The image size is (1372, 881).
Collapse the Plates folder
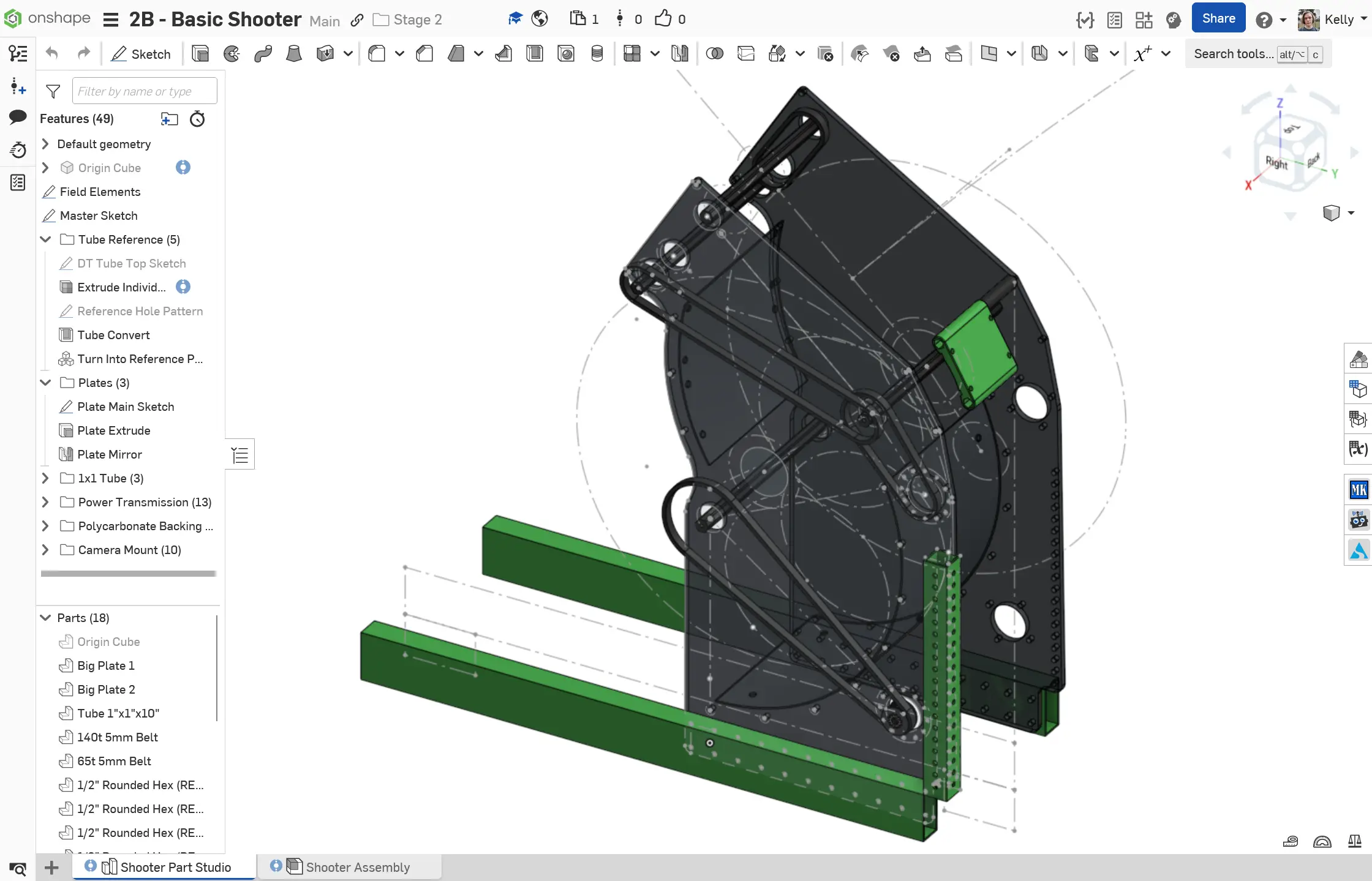[45, 383]
